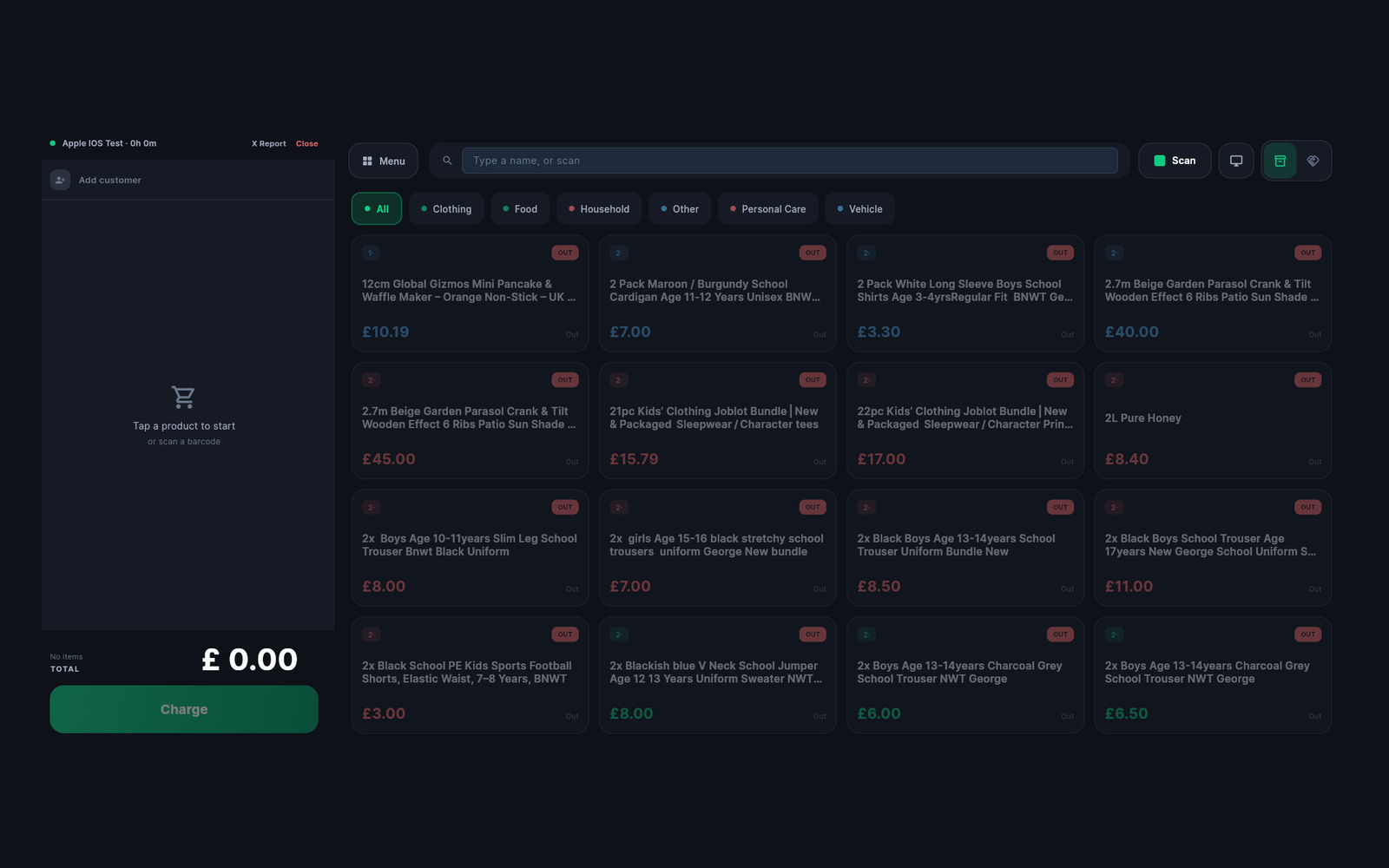Click the add customer person icon
The height and width of the screenshot is (868, 1389).
click(x=60, y=180)
